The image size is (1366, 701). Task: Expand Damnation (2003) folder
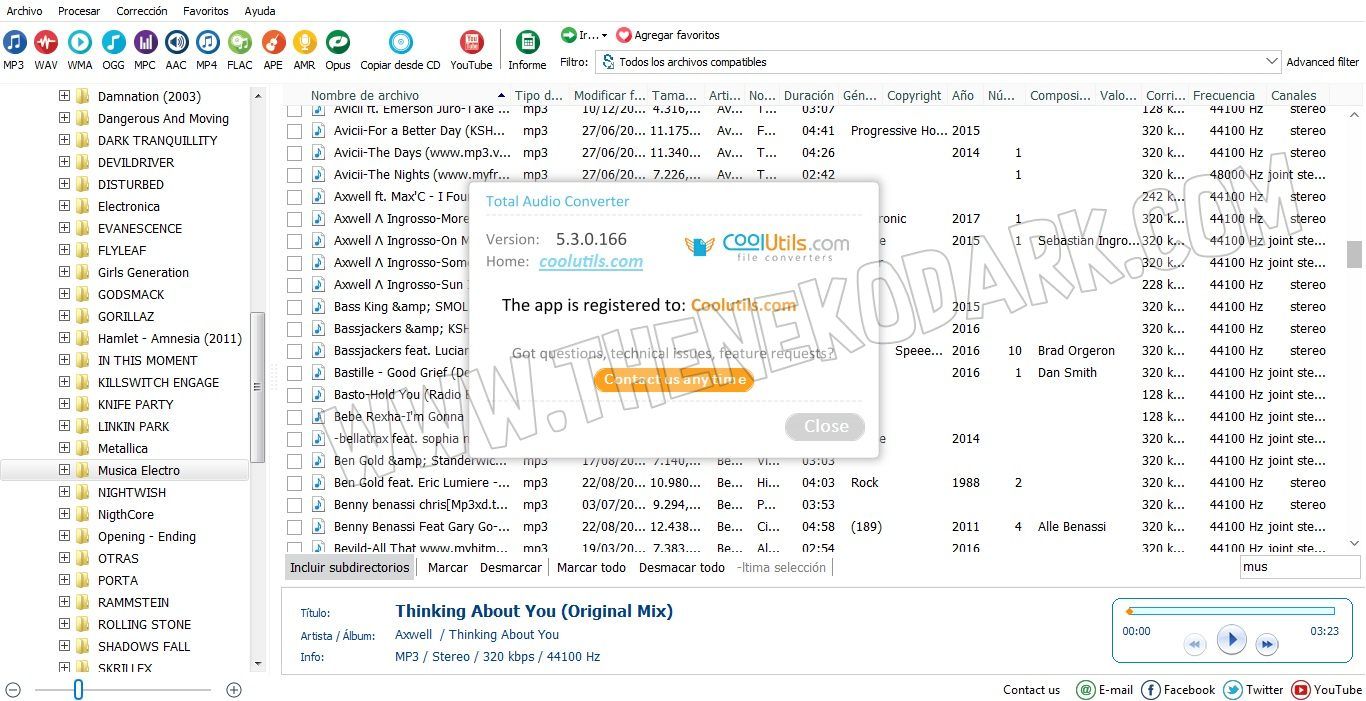[65, 96]
